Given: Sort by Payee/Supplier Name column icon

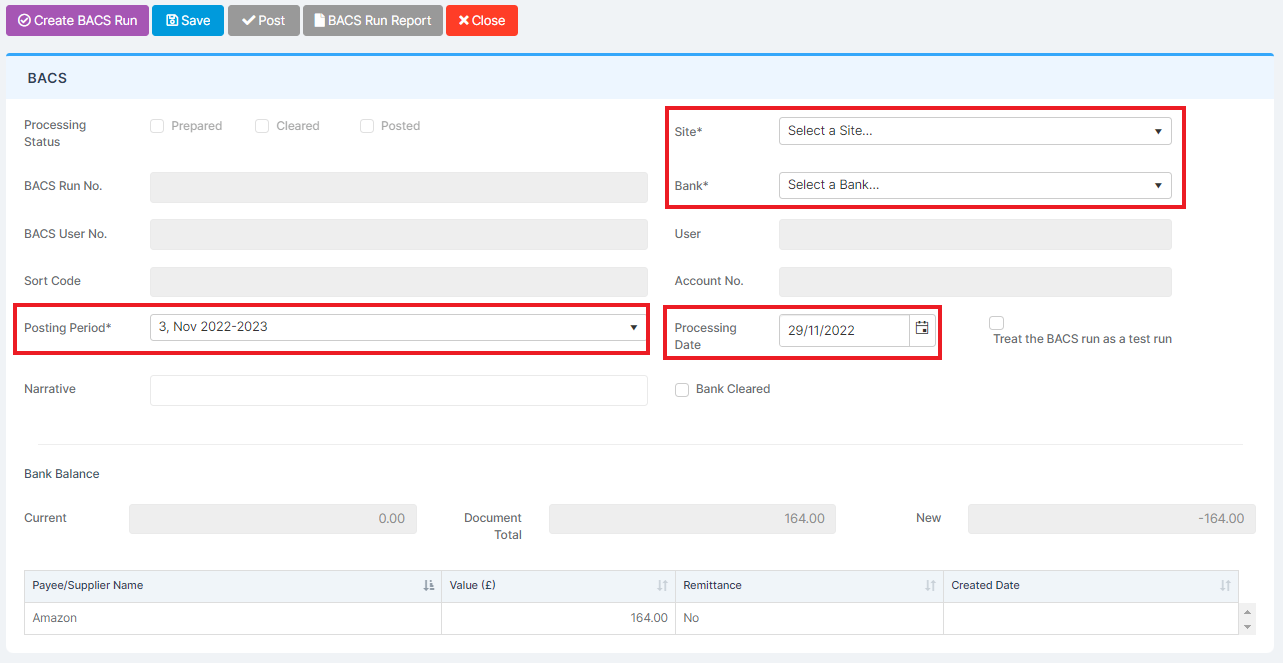Looking at the screenshot, I should (x=428, y=586).
